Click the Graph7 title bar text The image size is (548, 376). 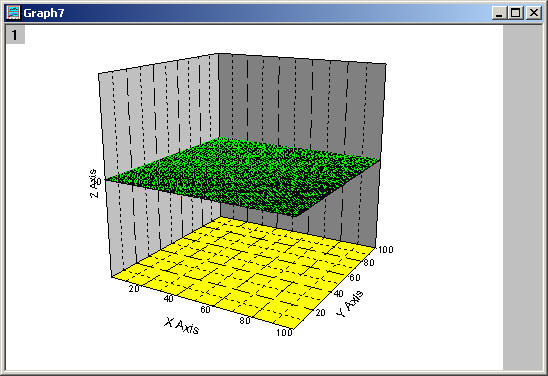pyautogui.click(x=44, y=13)
